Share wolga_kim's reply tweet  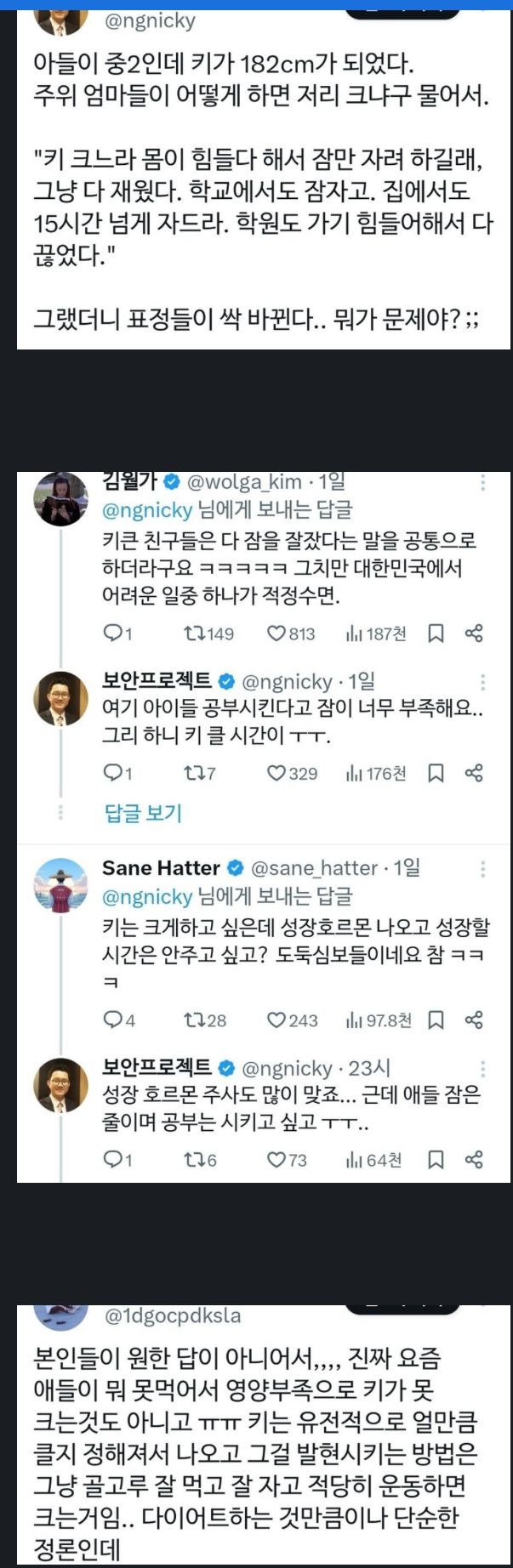(475, 633)
